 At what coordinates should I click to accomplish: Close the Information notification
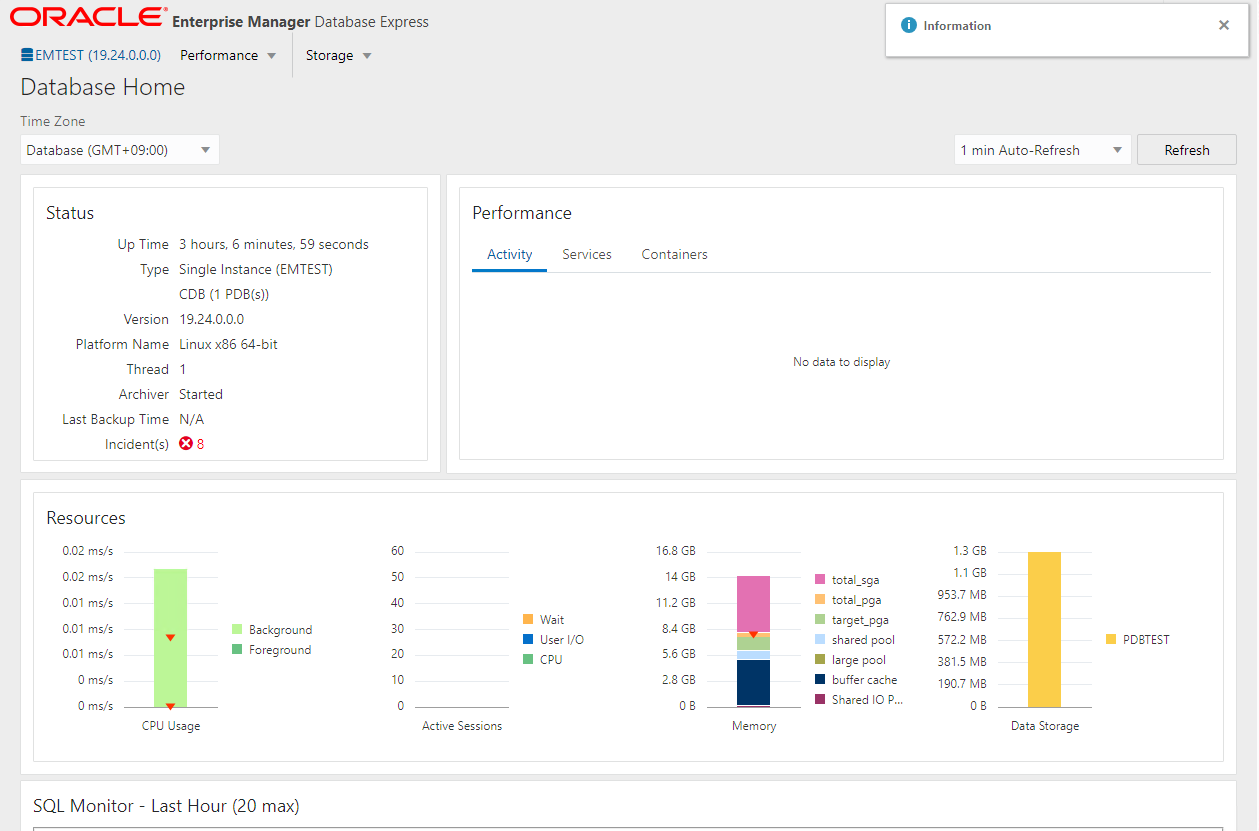point(1224,26)
